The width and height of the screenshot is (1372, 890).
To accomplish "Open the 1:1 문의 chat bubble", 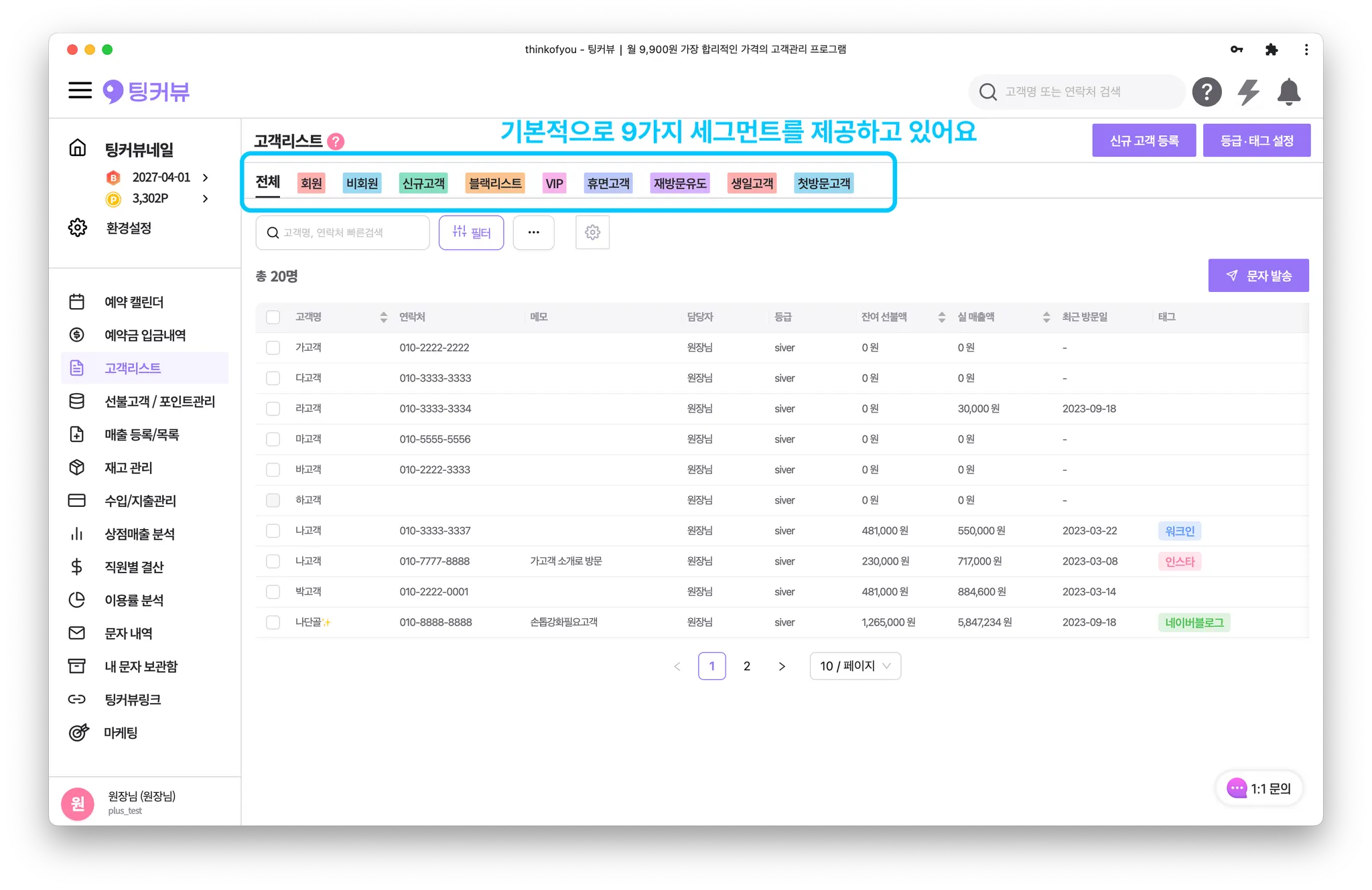I will (1259, 788).
